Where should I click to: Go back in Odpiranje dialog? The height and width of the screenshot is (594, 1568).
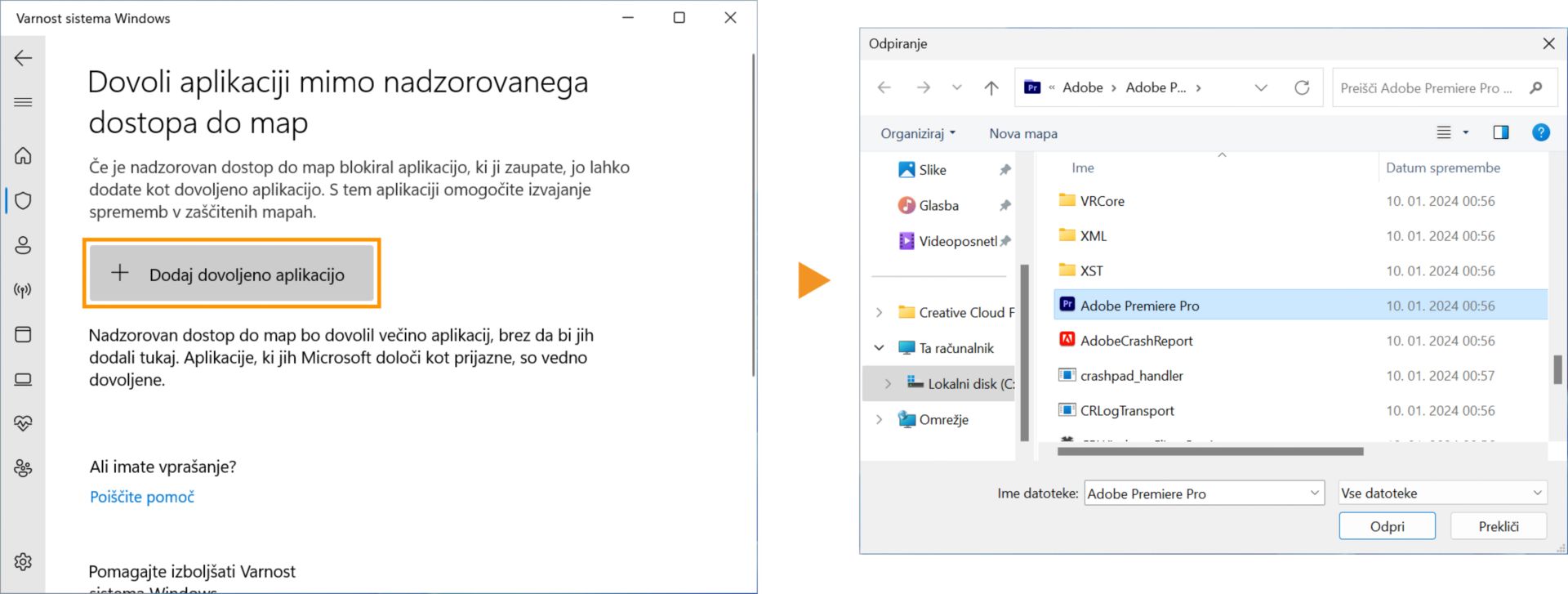884,87
